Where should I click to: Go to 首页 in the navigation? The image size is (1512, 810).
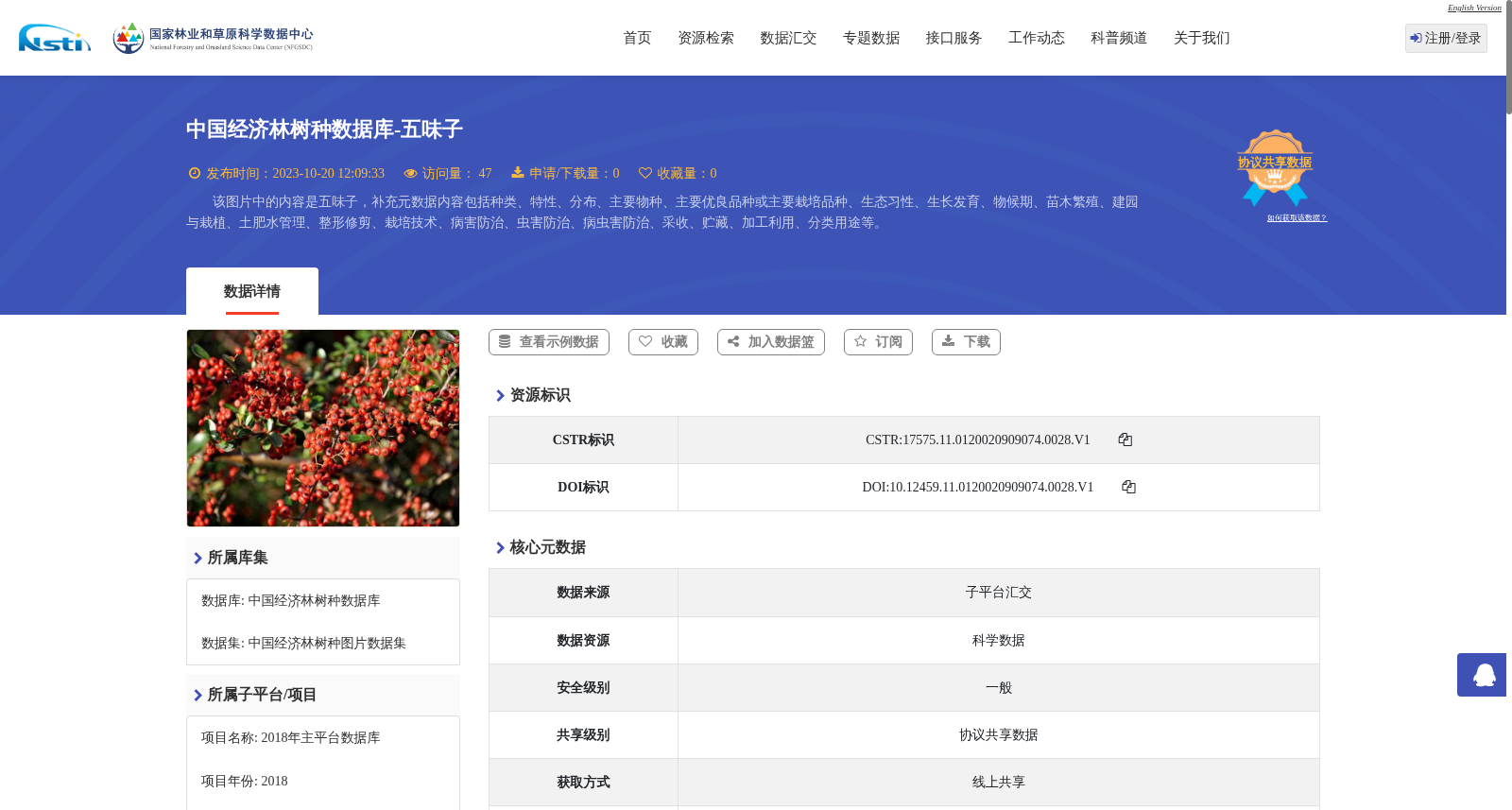pos(637,38)
